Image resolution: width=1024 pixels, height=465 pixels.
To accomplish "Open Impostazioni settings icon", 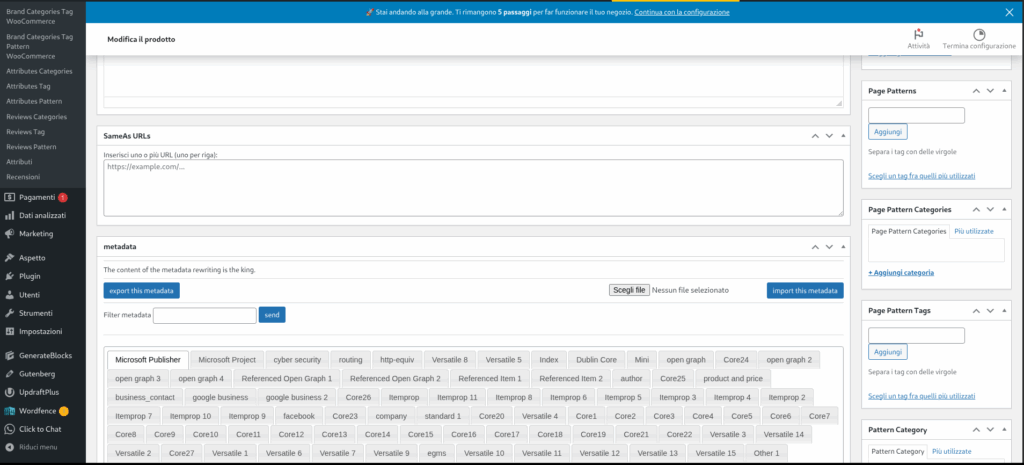I will click(x=10, y=331).
